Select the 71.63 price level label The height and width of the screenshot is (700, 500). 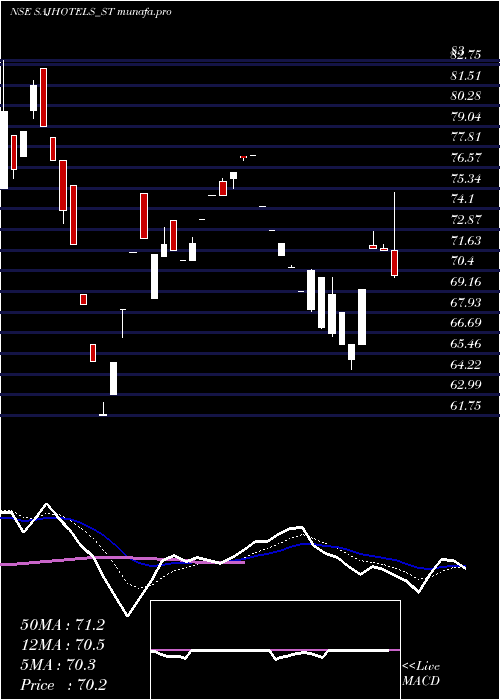[466, 241]
